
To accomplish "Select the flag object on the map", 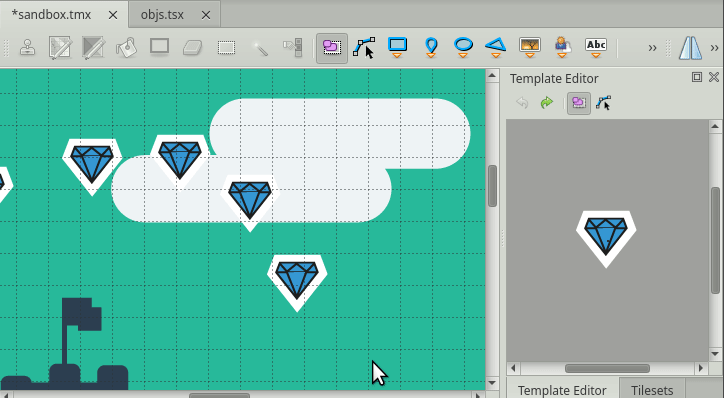I will pyautogui.click(x=82, y=332).
